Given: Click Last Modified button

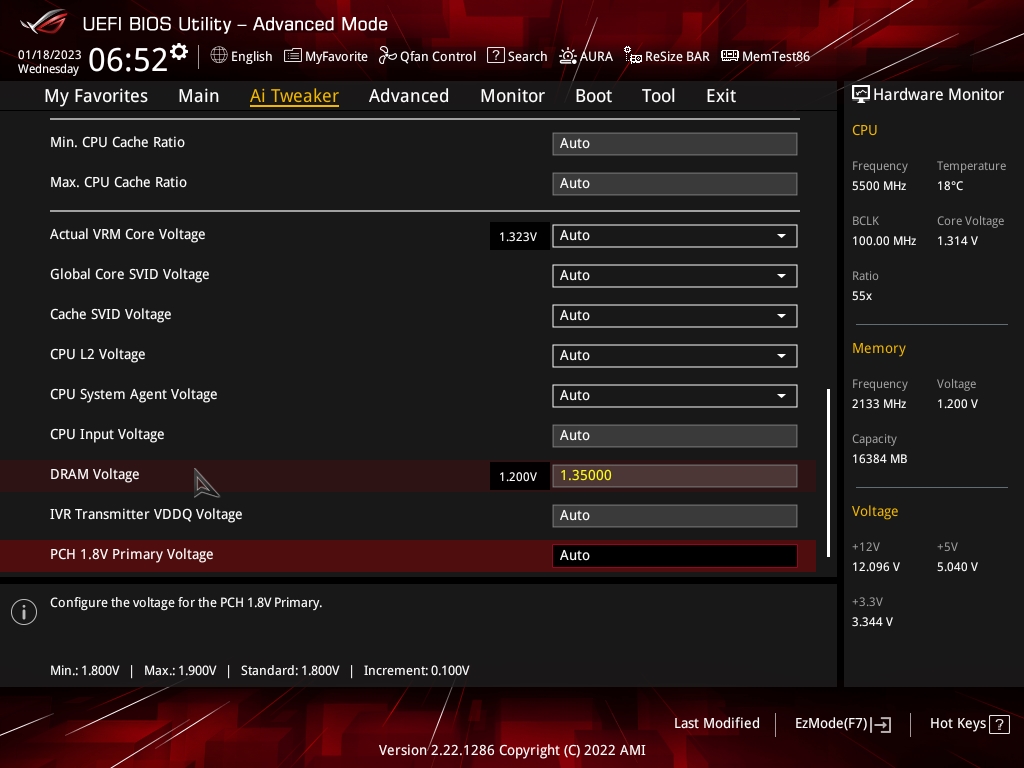Looking at the screenshot, I should click(716, 724).
